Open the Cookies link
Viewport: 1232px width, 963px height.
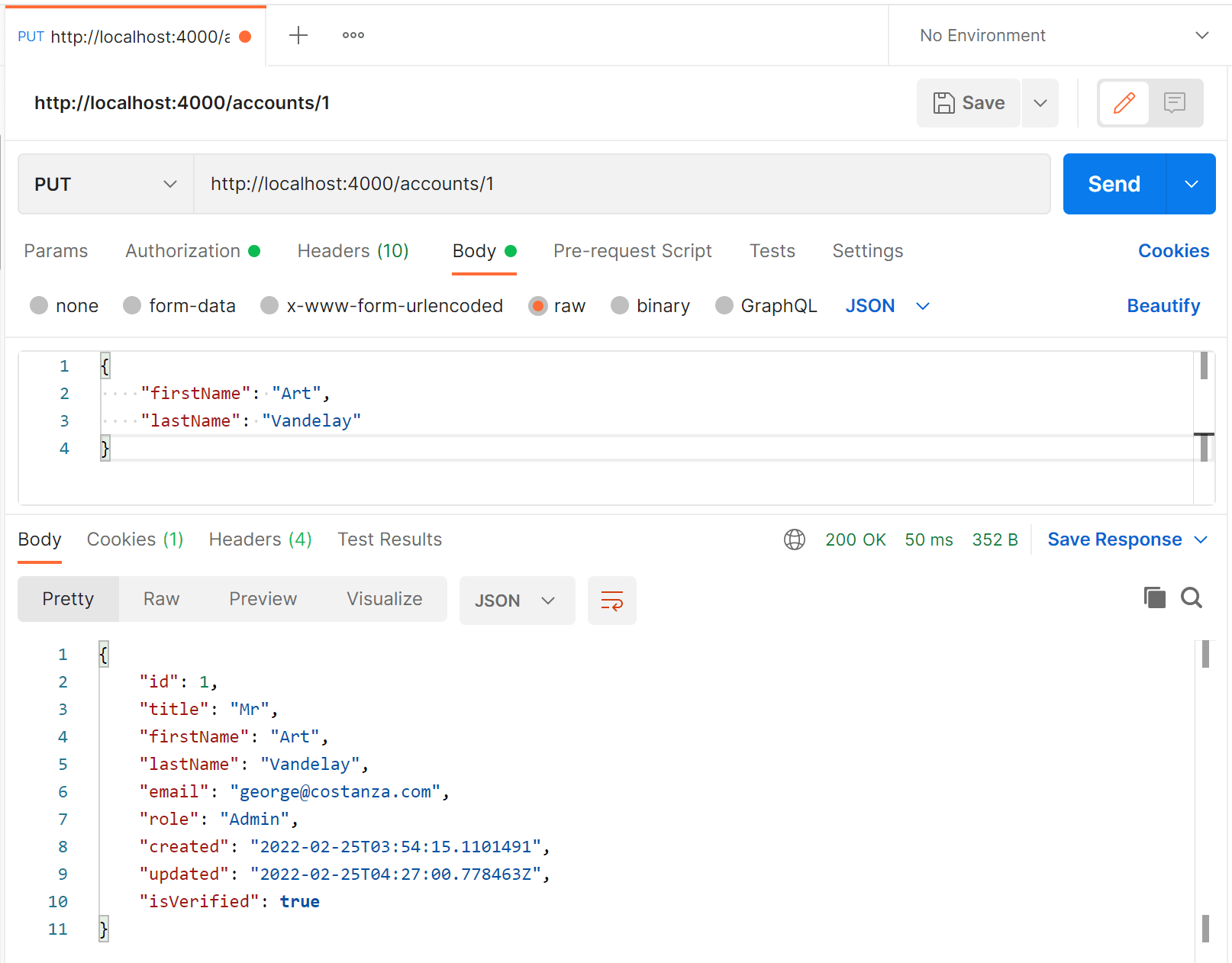pyautogui.click(x=1174, y=251)
